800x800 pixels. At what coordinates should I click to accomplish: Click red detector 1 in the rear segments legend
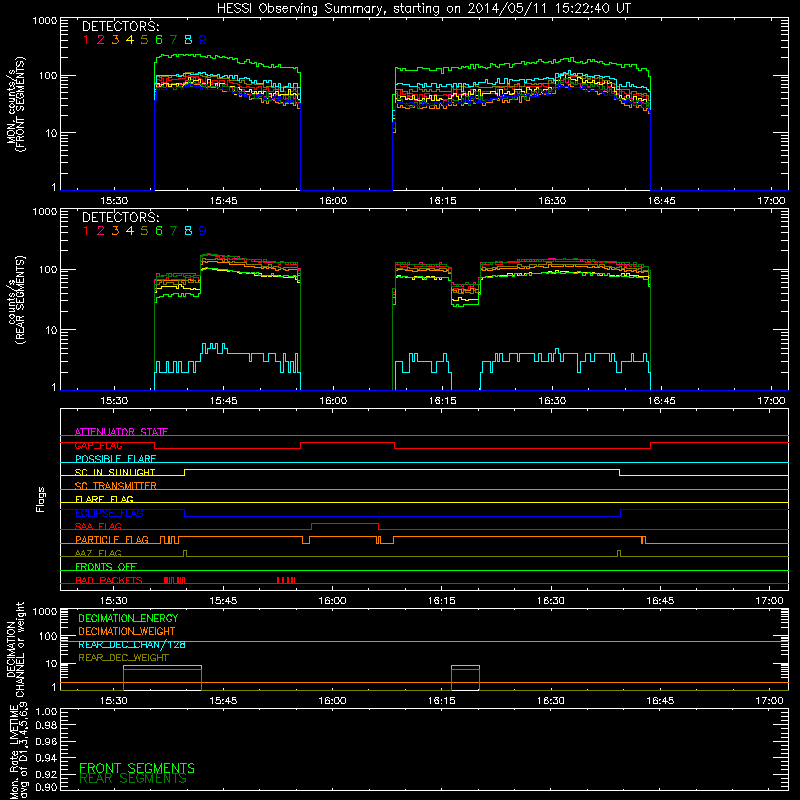(x=86, y=231)
